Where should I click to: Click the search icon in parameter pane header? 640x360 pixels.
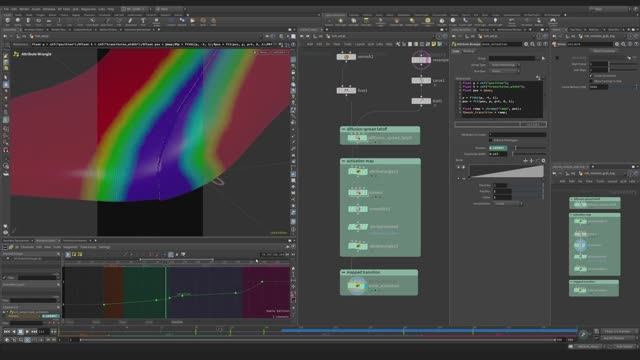click(533, 44)
